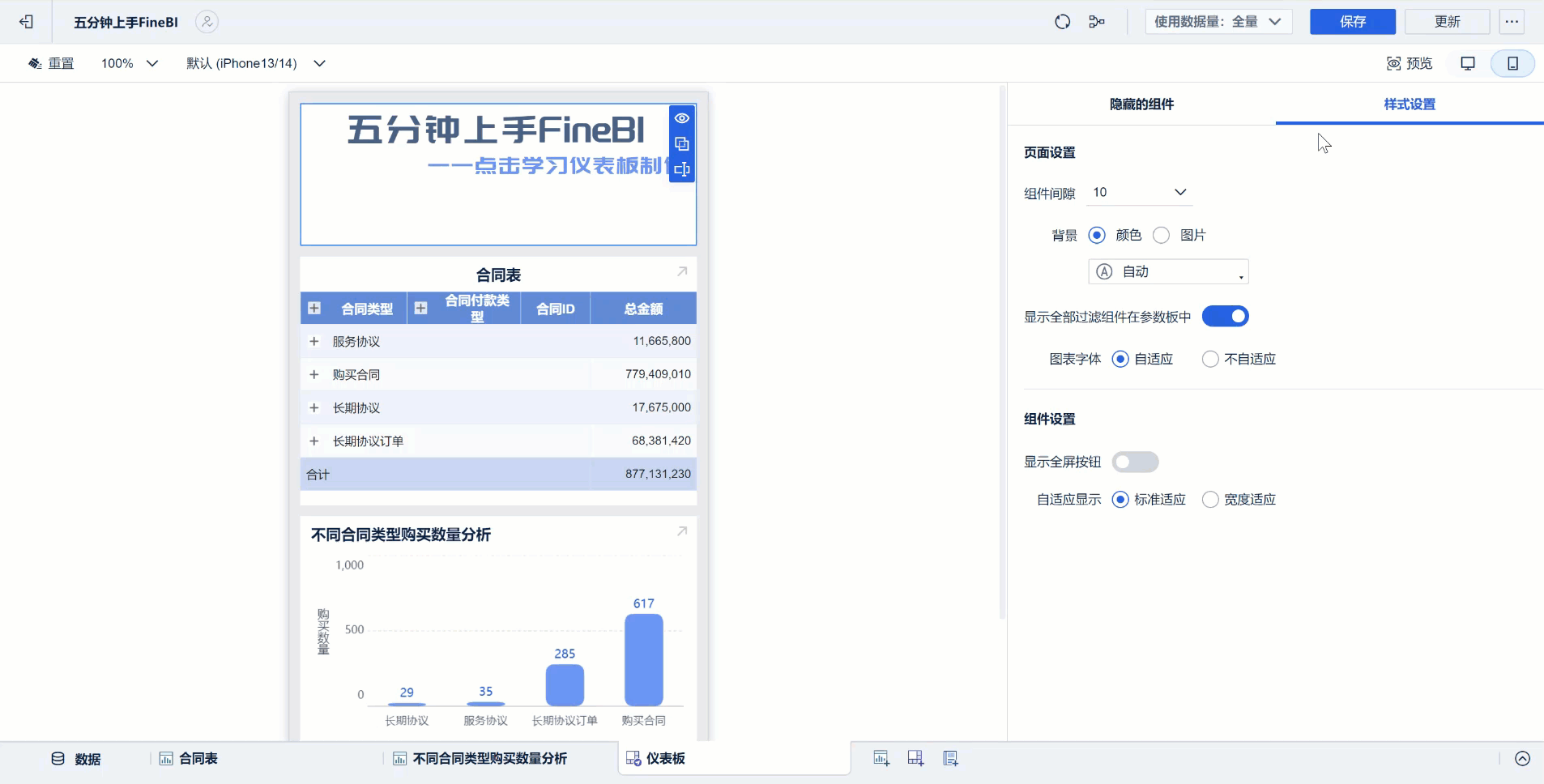The image size is (1544, 784).
Task: Click the 更新 update button
Action: [x=1447, y=22]
